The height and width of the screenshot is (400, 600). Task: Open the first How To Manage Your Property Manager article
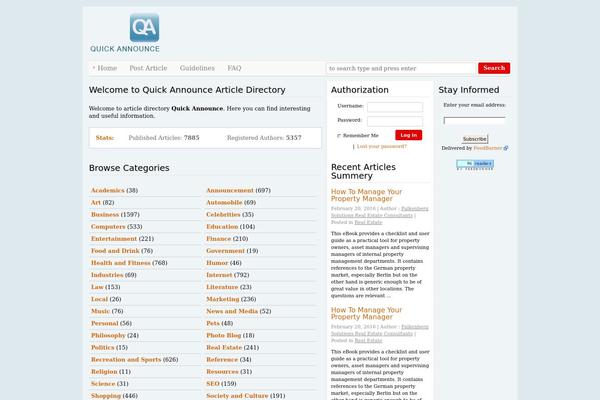pos(366,195)
